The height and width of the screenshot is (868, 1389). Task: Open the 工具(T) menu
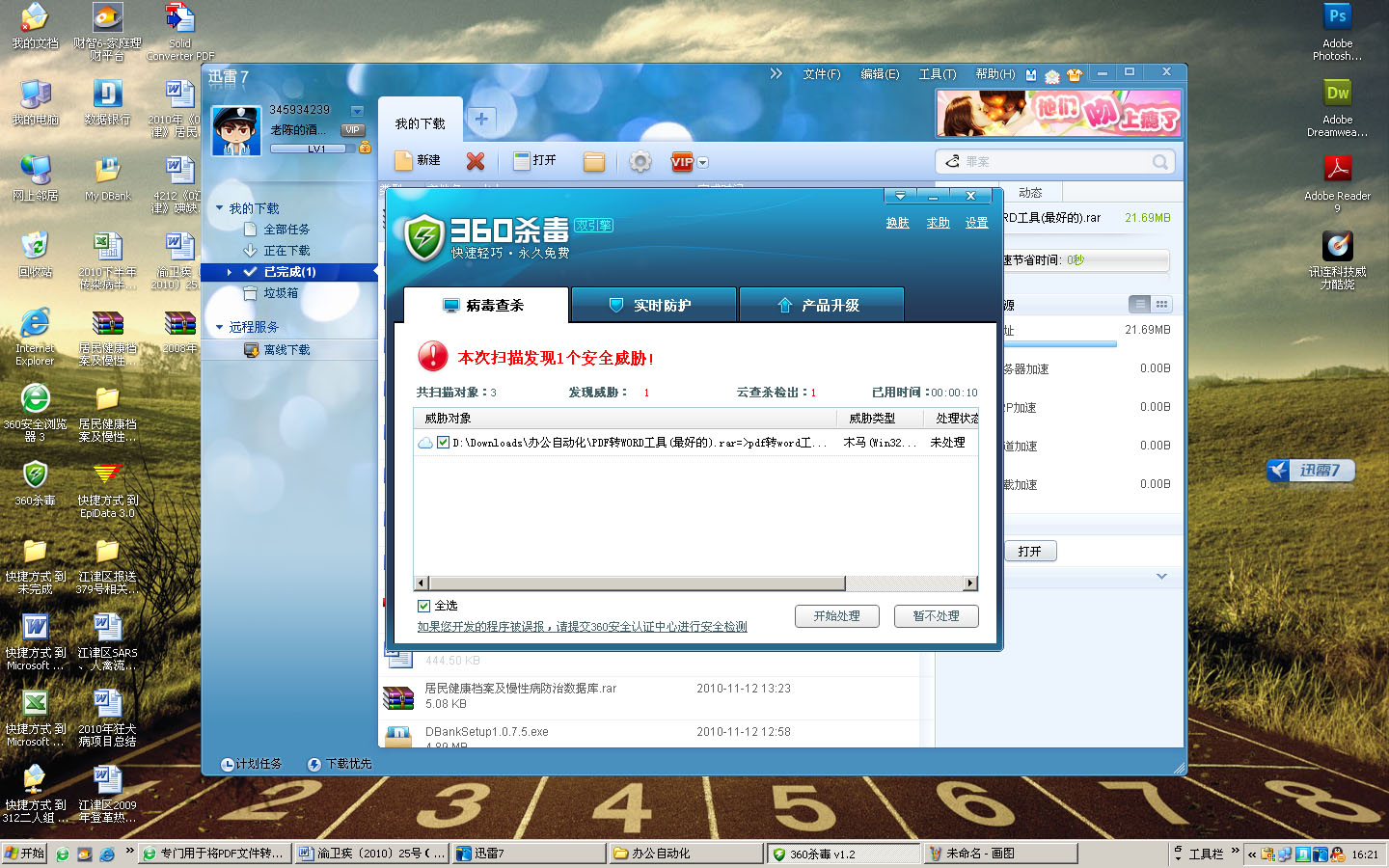pyautogui.click(x=938, y=74)
